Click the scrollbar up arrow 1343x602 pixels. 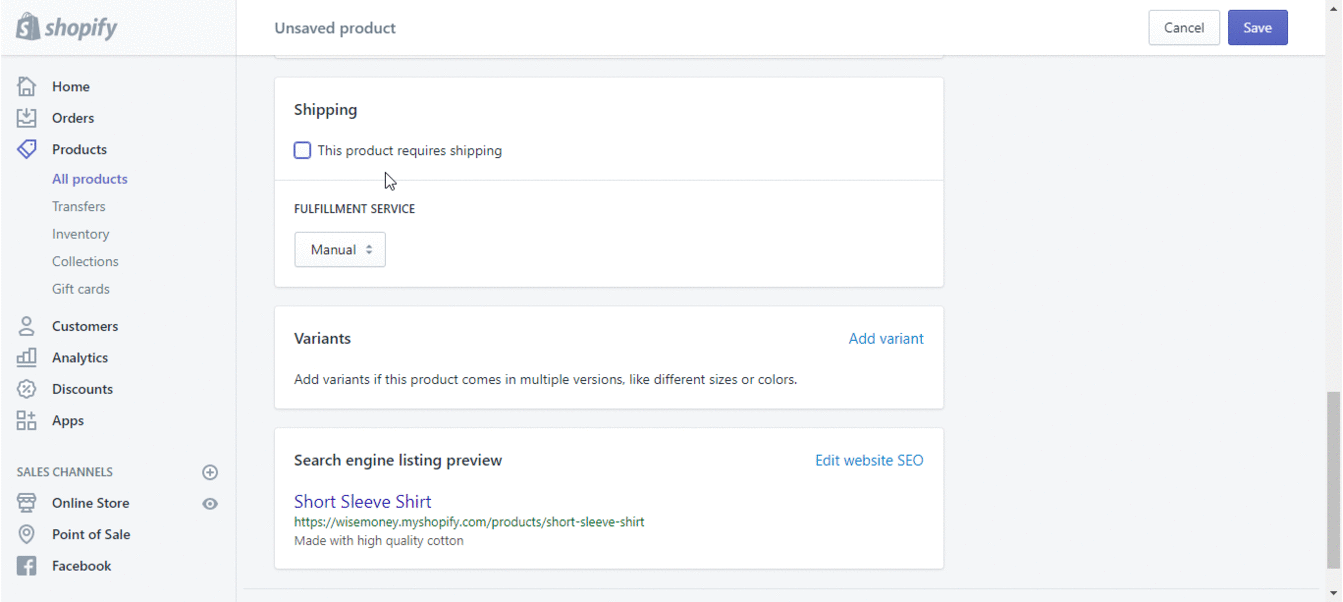1333,7
